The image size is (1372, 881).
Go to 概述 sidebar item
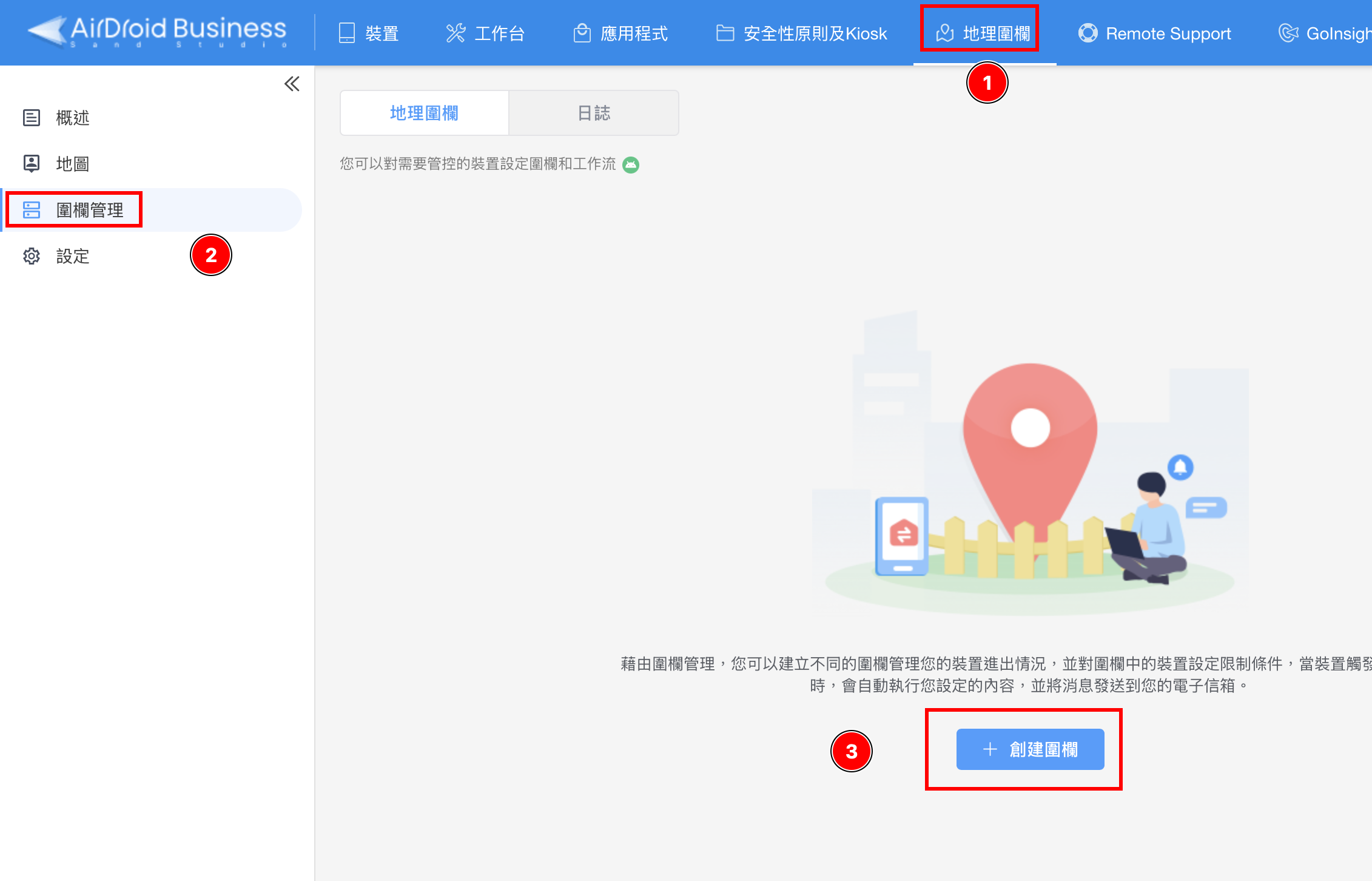click(x=73, y=118)
